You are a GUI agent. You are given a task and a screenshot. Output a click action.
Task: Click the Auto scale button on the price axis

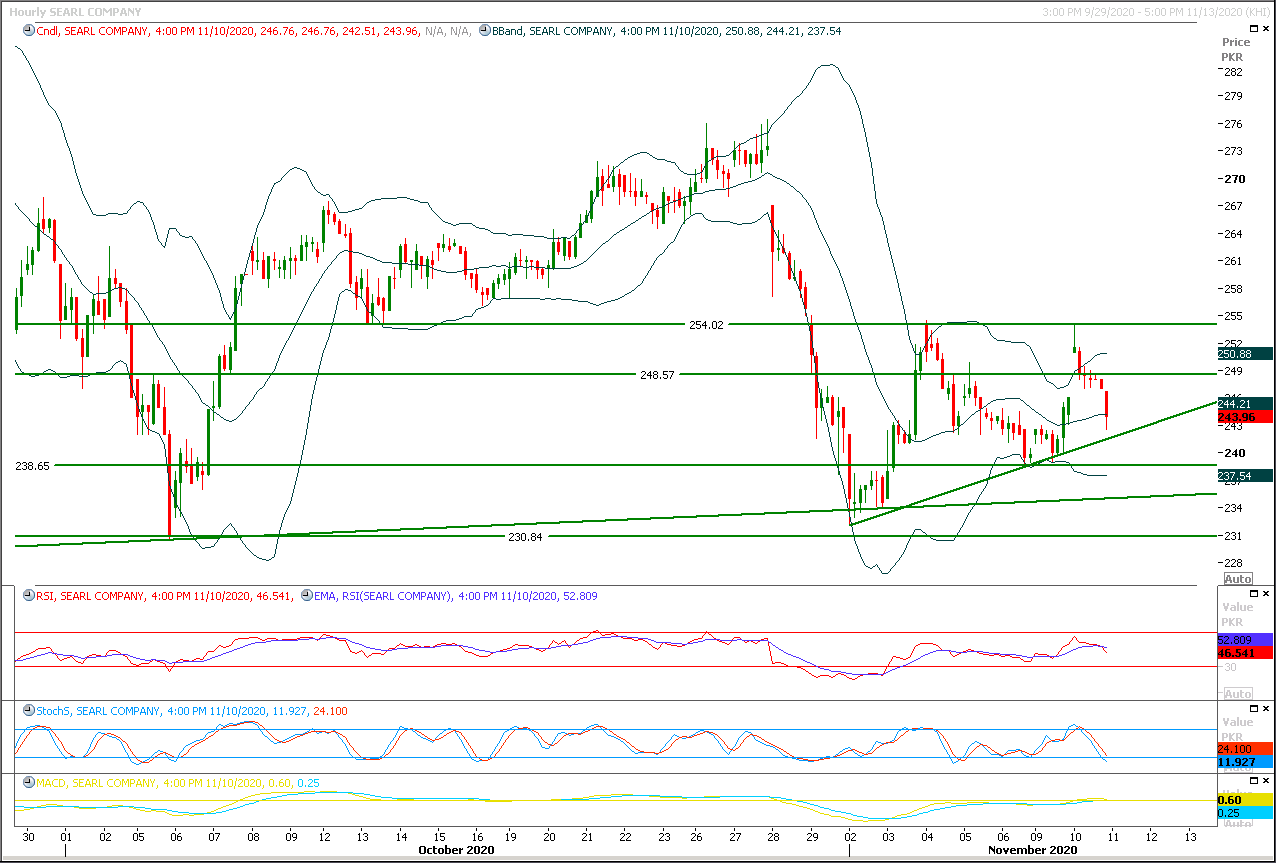pos(1238,579)
